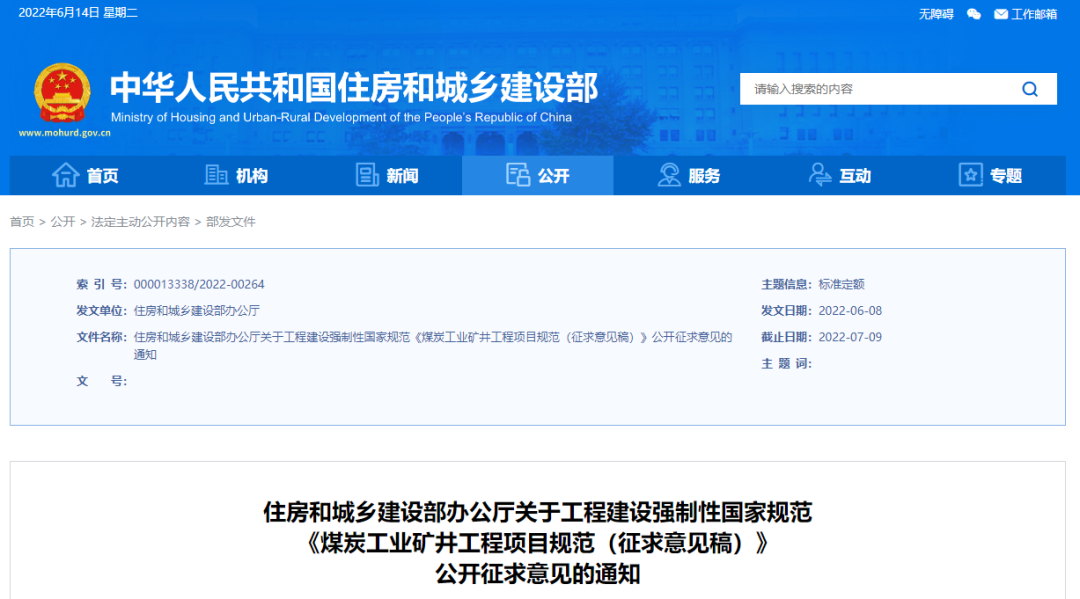Click the 专题 star icon
The width and height of the screenshot is (1080, 599).
[x=970, y=175]
